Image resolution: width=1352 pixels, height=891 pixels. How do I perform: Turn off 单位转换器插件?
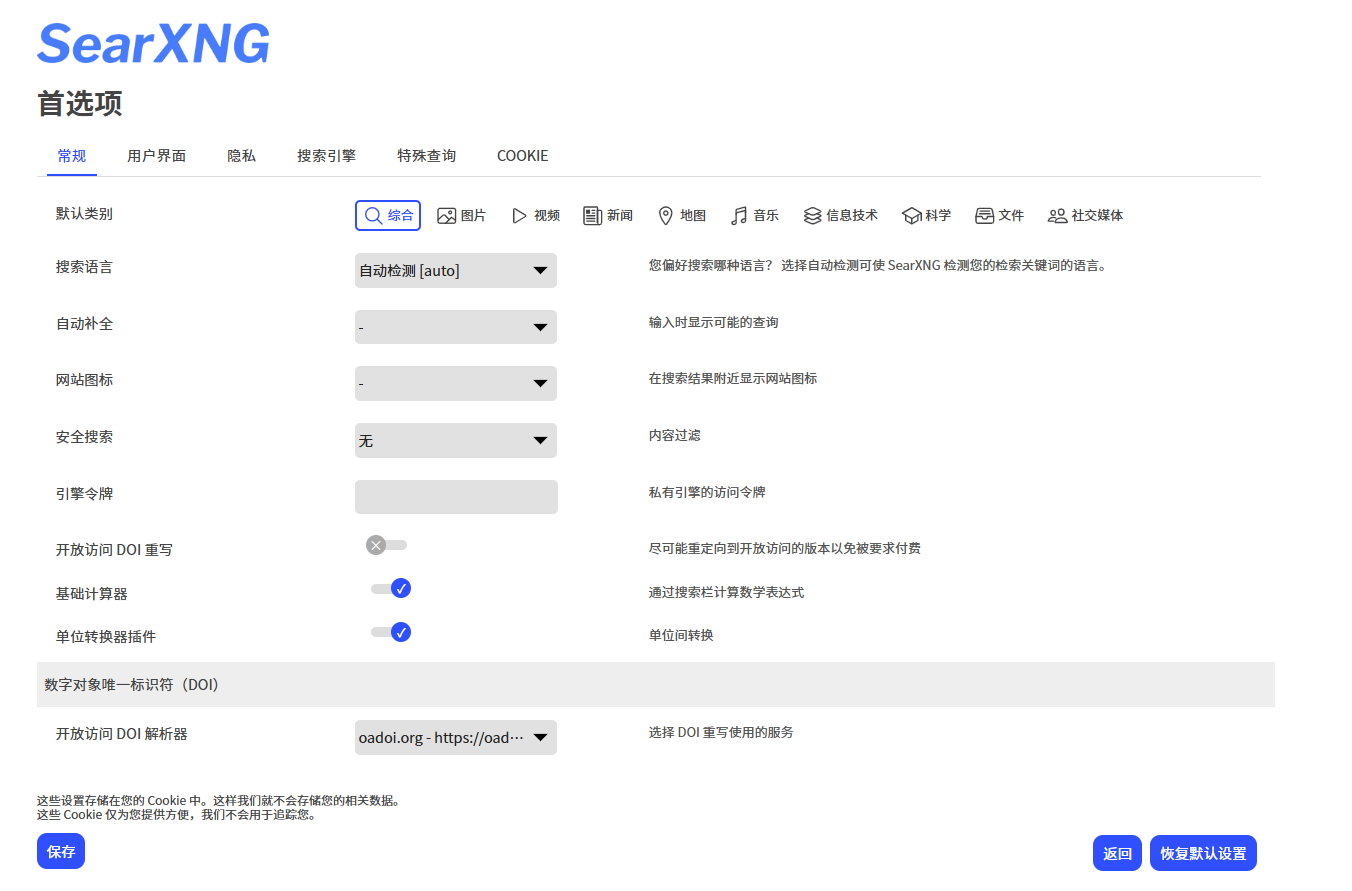point(388,632)
